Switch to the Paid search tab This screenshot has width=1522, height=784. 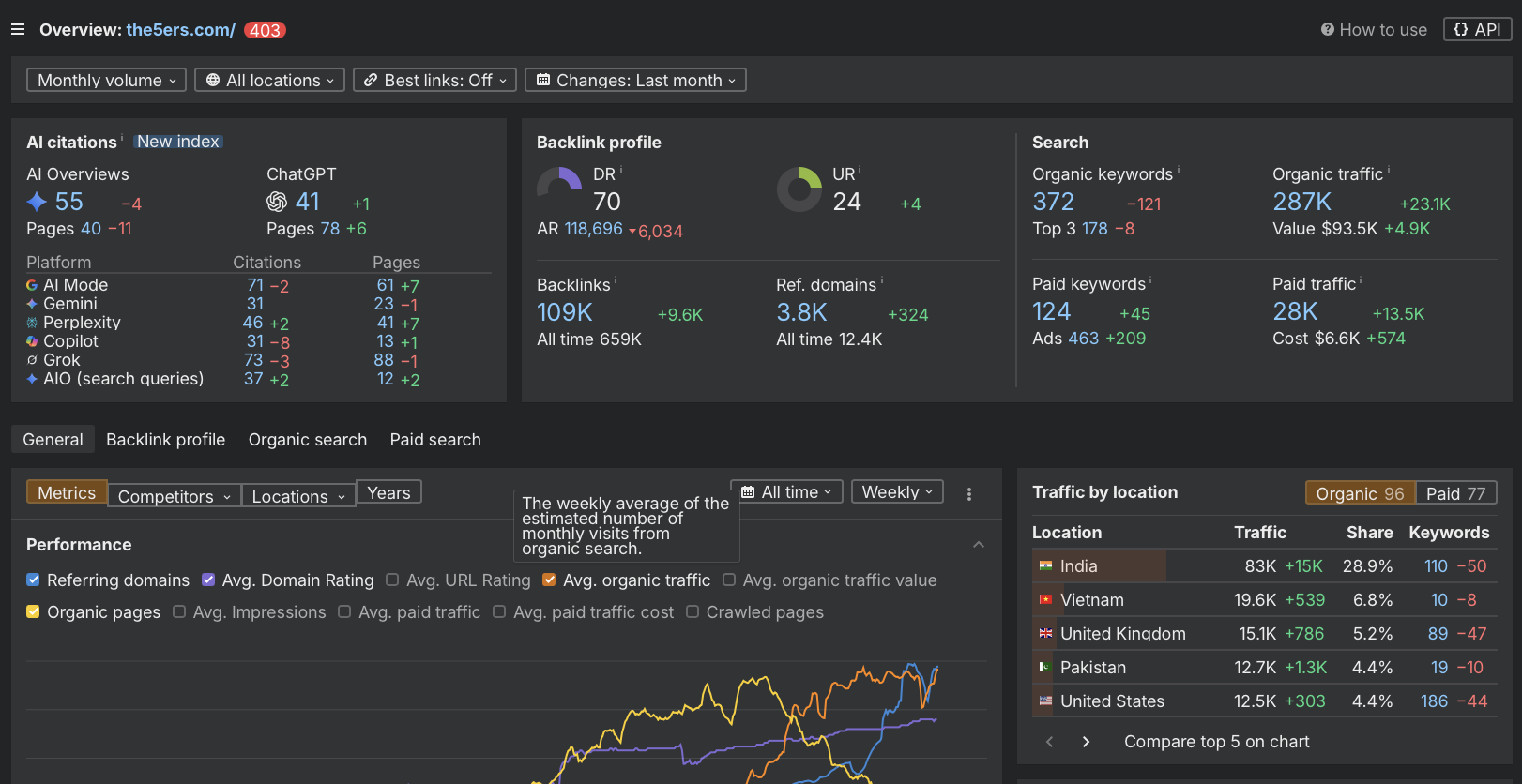tap(435, 440)
